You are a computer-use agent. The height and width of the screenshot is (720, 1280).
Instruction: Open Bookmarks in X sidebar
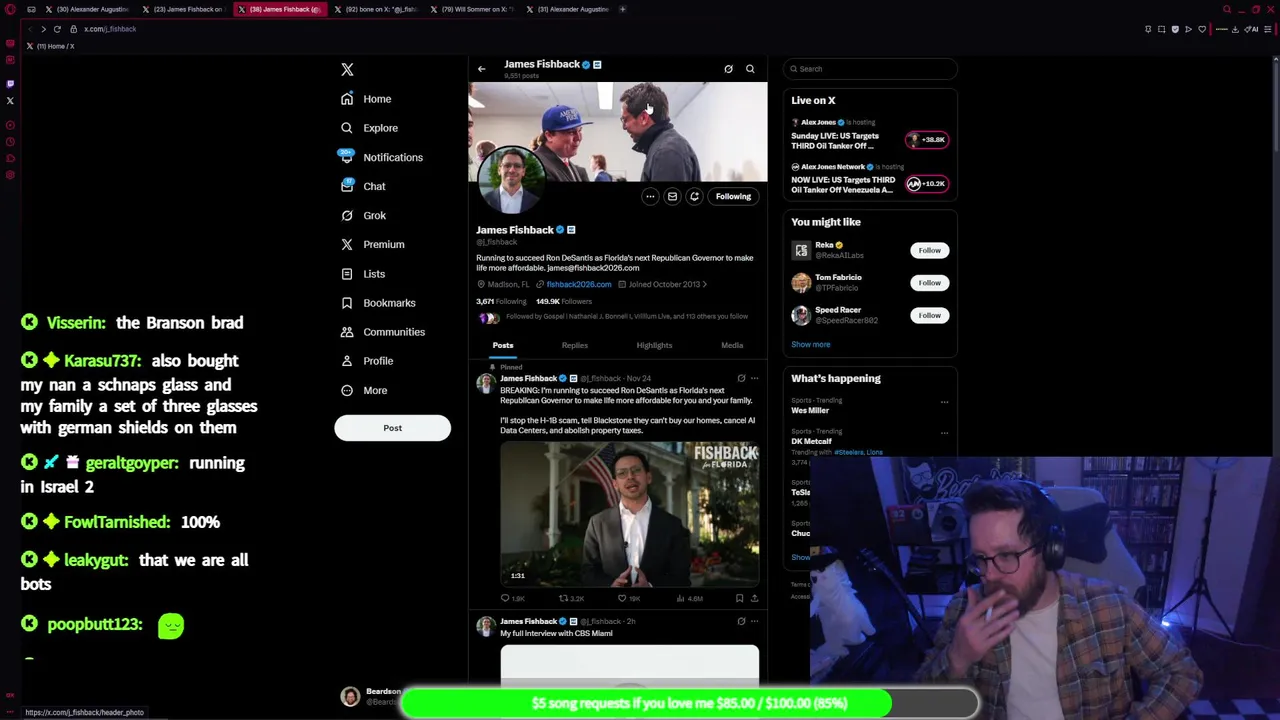[x=378, y=303]
